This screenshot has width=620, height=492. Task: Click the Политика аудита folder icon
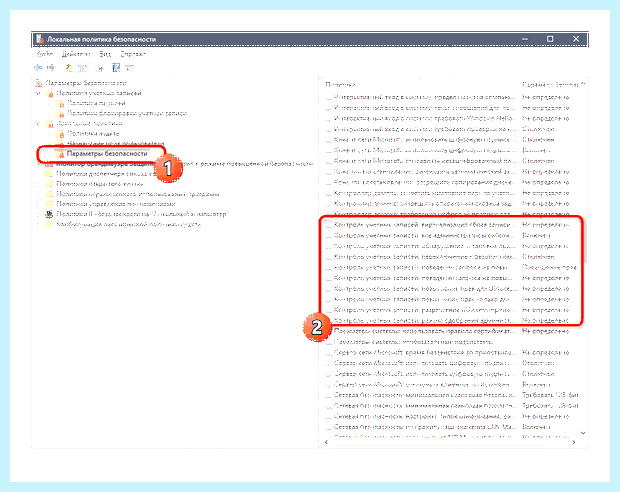(60, 134)
